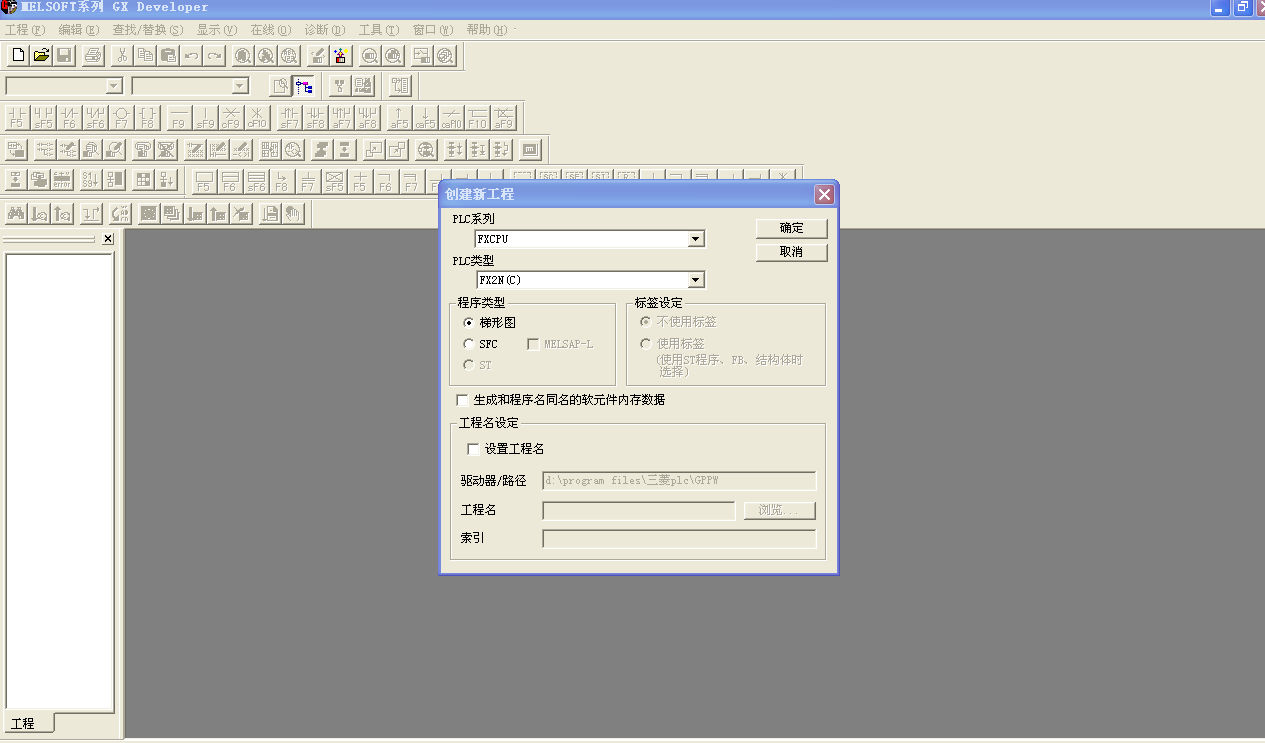Click the Save diskette icon in toolbar
Viewport: 1265px width, 743px height.
coord(64,55)
